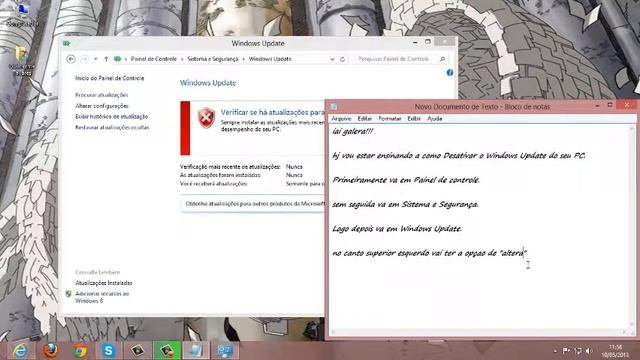The image size is (640, 360).
Task: Click 'Adicionar recursos ao Windows 8'
Action: (102, 297)
